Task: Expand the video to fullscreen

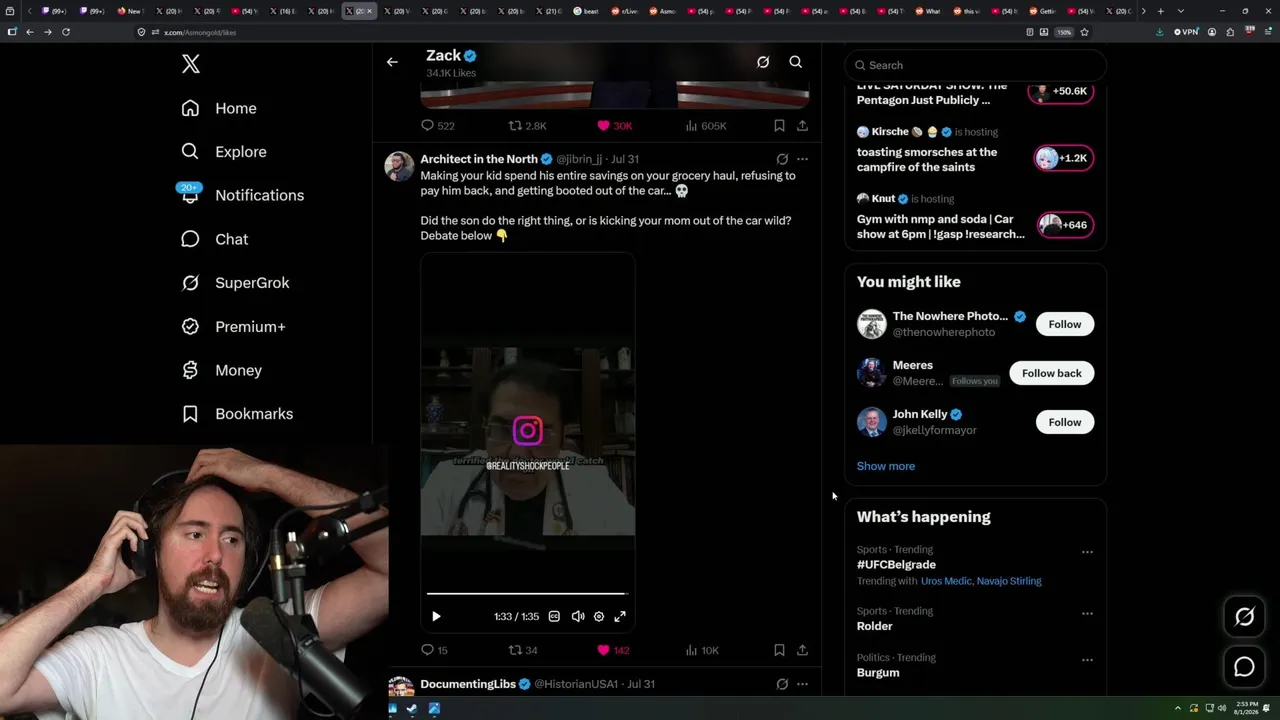Action: point(620,617)
